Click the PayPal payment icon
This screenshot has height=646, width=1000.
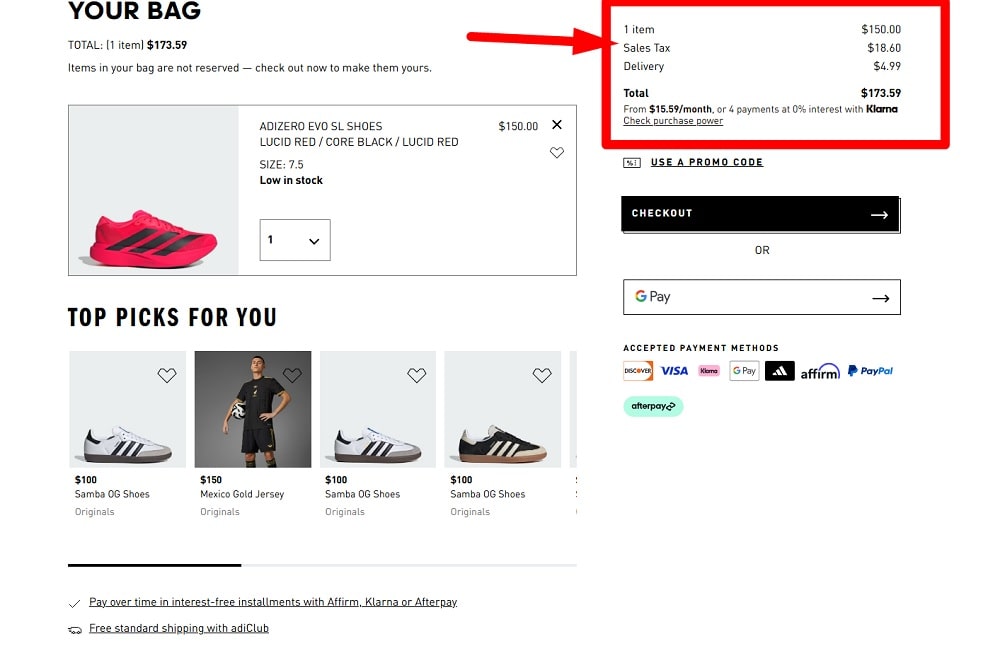pos(870,371)
